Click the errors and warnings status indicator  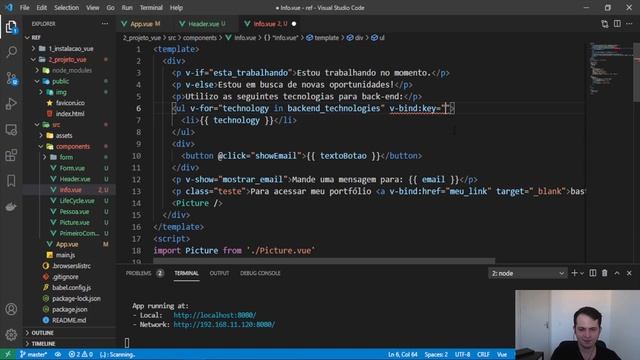(x=80, y=354)
